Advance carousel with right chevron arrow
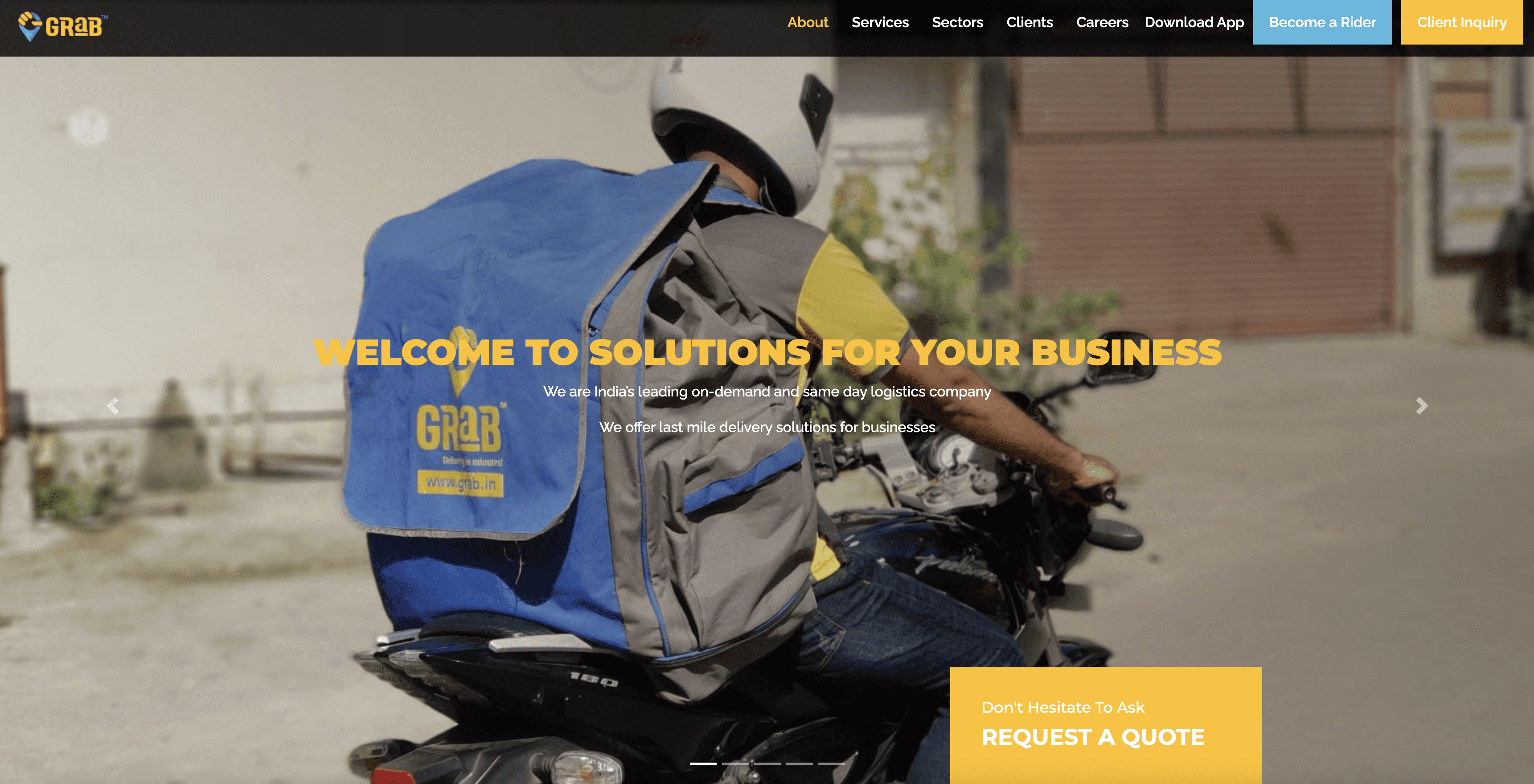 pos(1421,406)
